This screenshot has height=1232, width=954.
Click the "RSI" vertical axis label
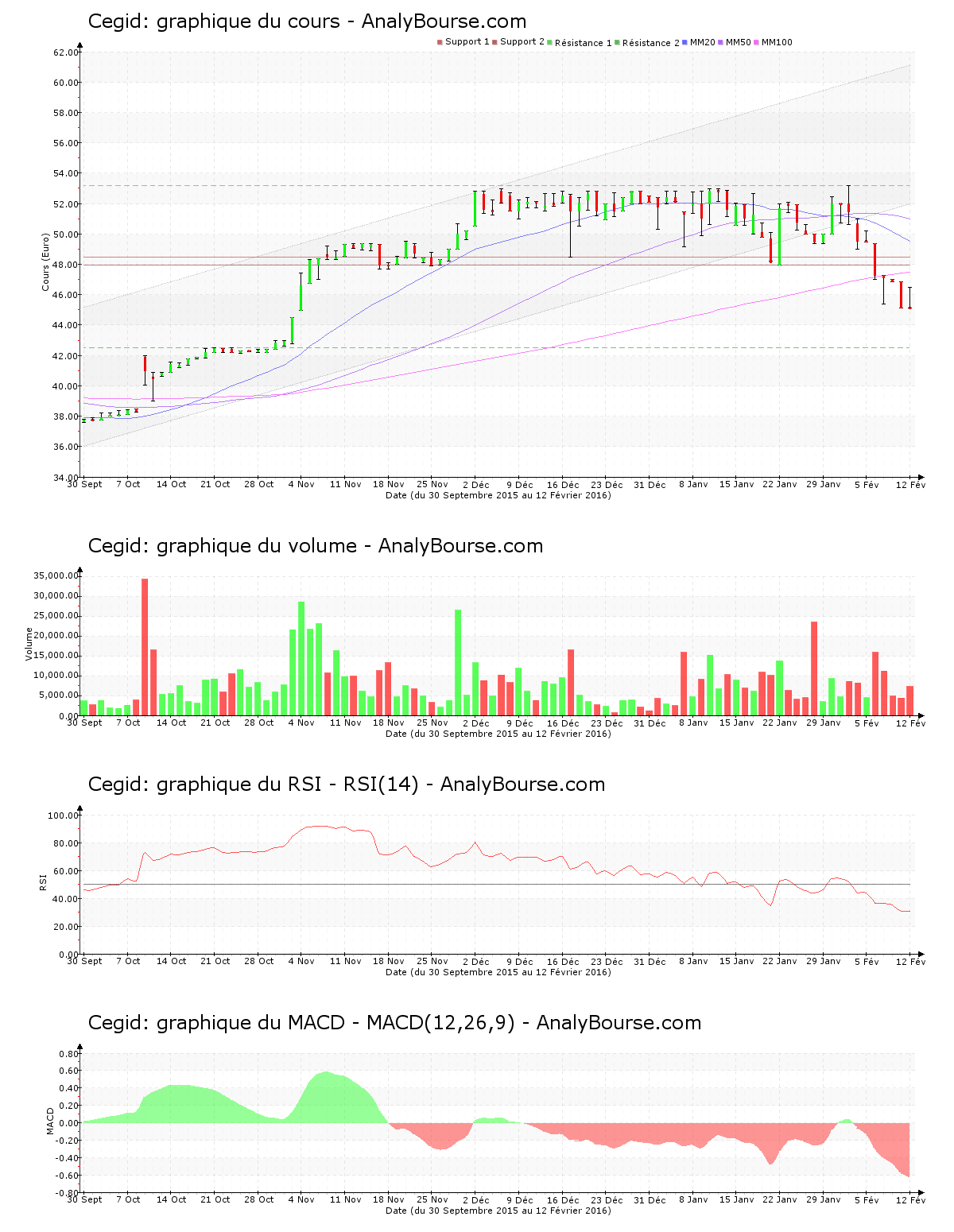pyautogui.click(x=43, y=881)
